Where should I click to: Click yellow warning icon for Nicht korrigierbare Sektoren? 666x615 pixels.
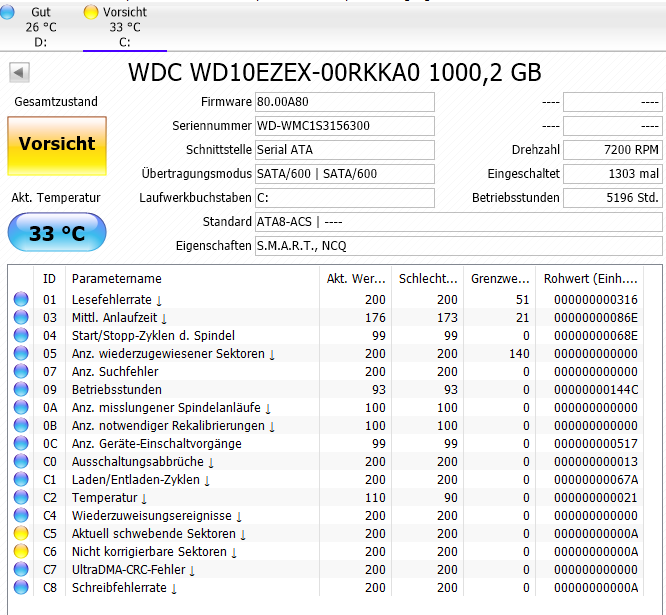[21, 551]
